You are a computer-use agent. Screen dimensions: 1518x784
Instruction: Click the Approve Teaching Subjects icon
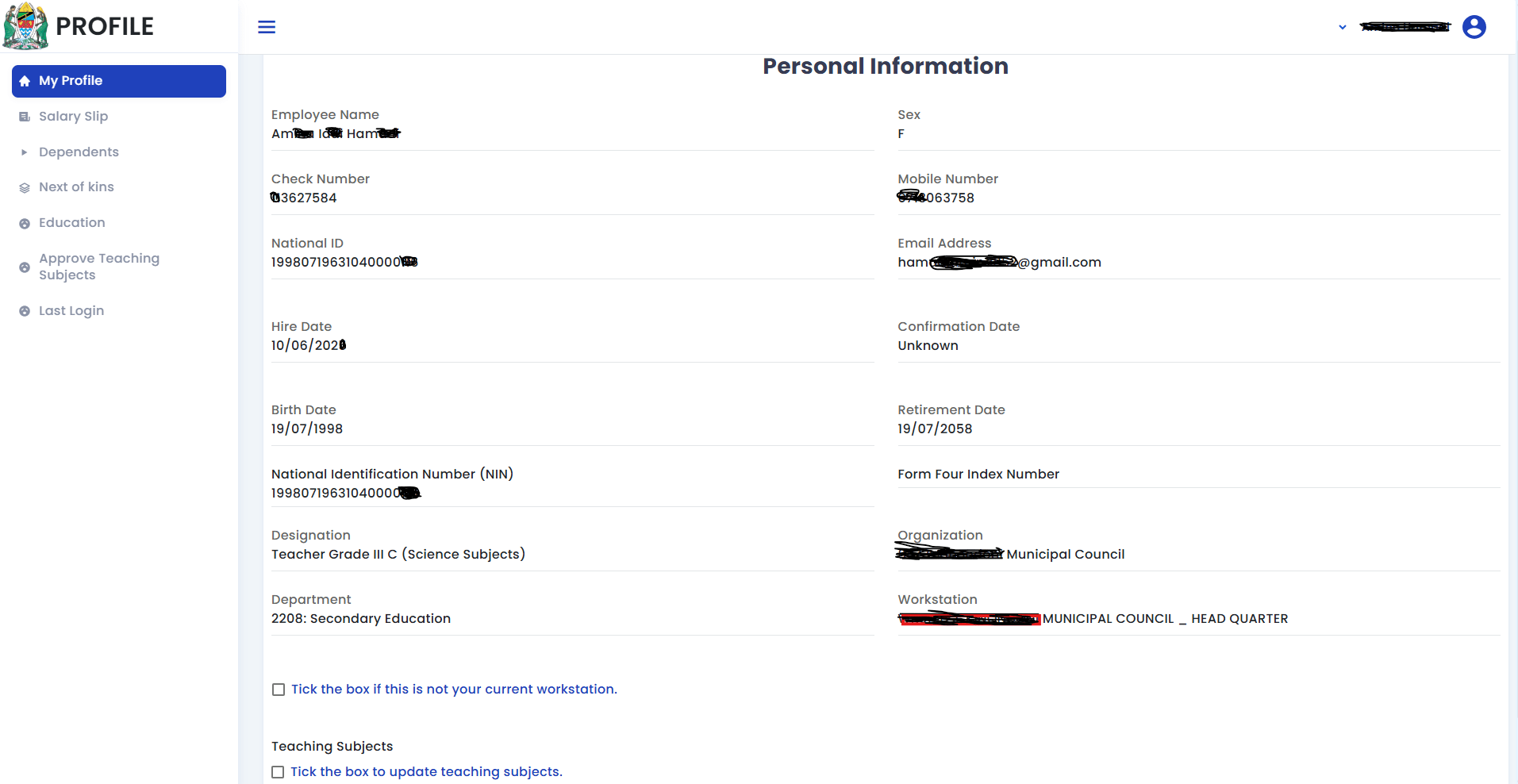pos(25,267)
